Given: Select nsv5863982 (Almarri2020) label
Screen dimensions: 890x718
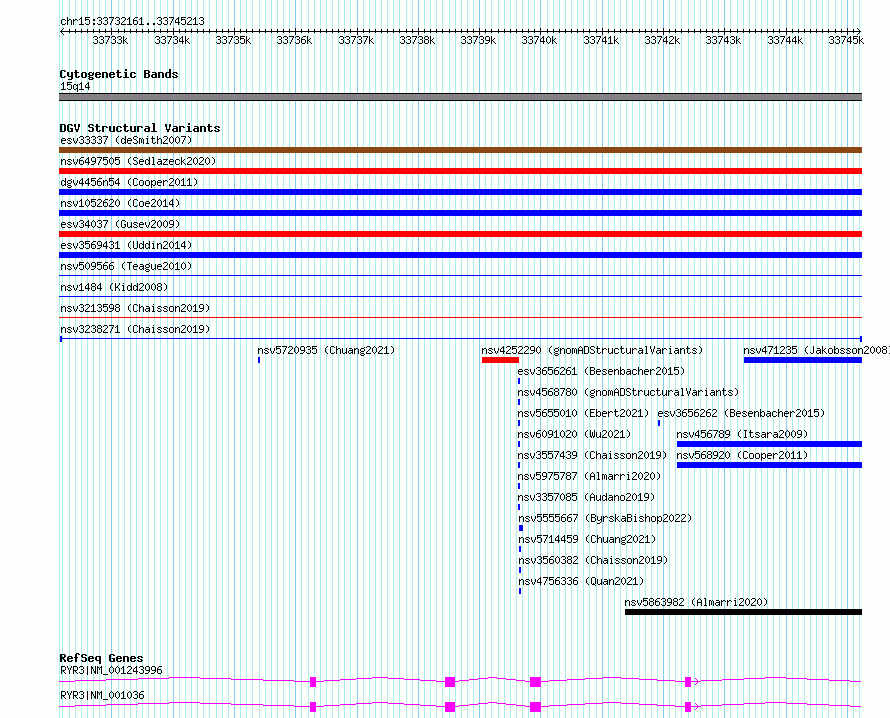Looking at the screenshot, I should tap(696, 602).
